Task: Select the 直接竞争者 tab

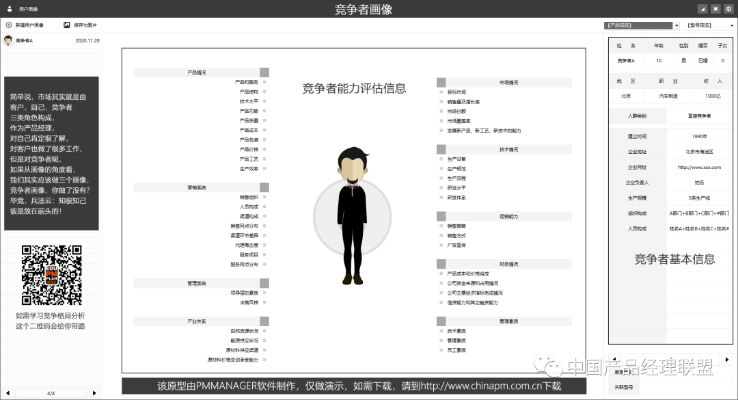Action: pos(698,116)
